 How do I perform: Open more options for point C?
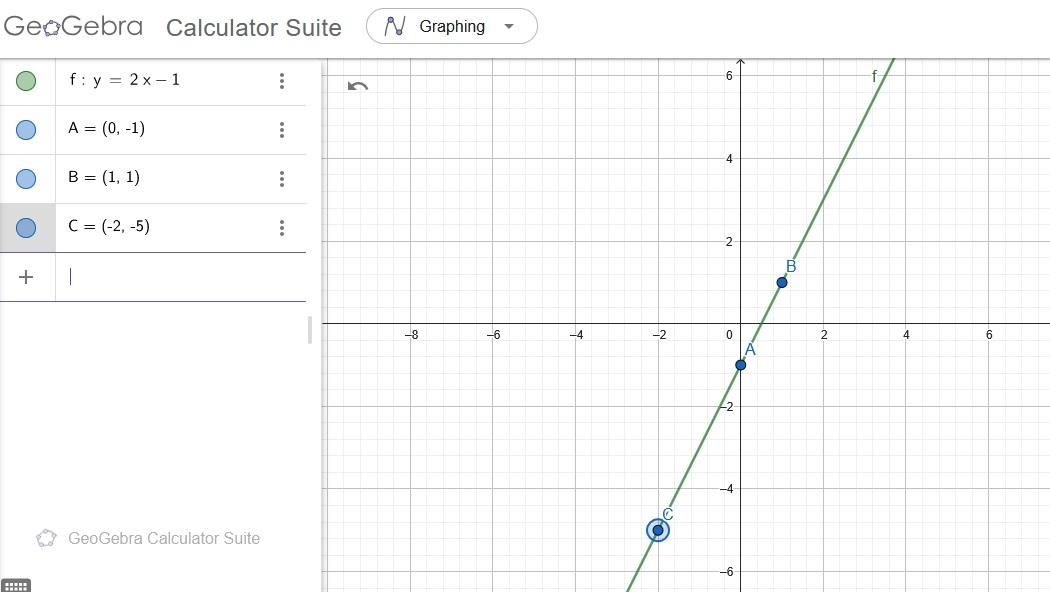click(282, 227)
